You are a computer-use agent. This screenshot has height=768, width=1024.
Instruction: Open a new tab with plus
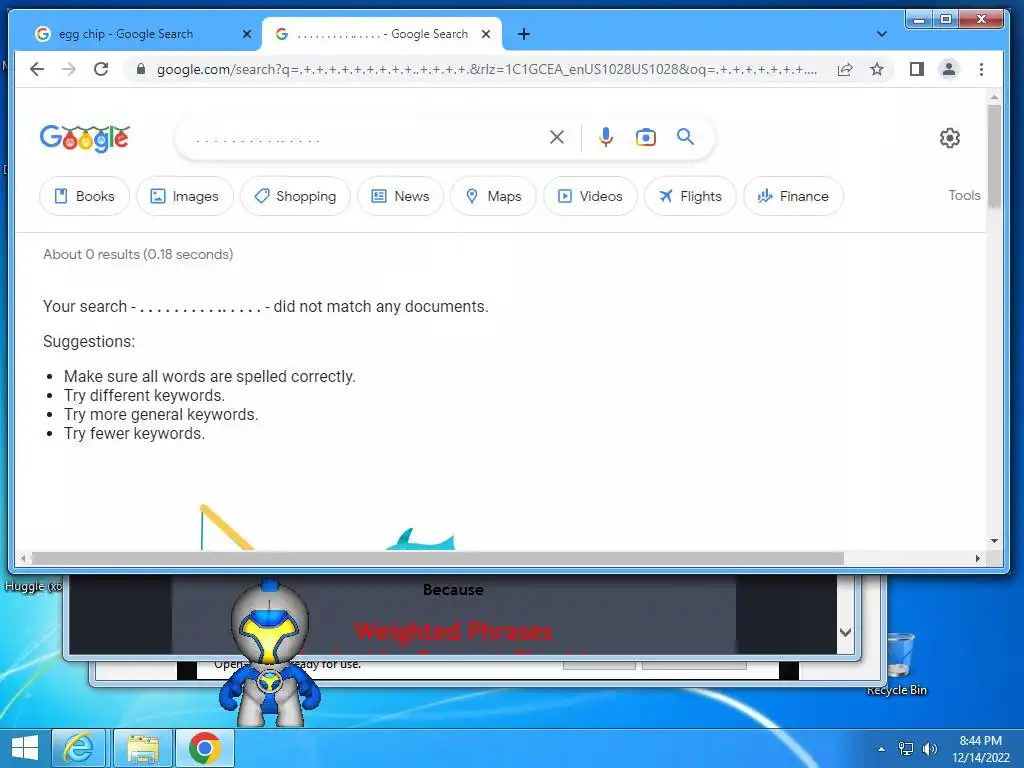click(x=524, y=34)
